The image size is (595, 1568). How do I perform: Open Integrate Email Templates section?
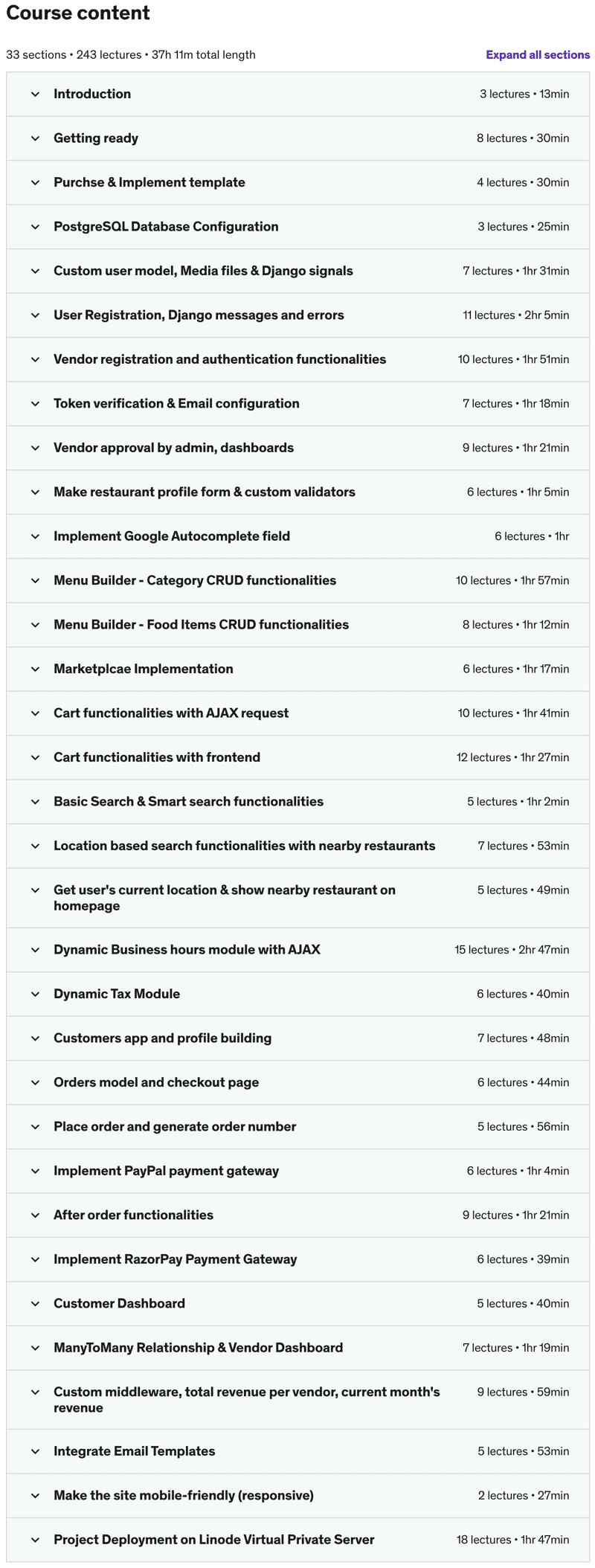click(x=134, y=1452)
